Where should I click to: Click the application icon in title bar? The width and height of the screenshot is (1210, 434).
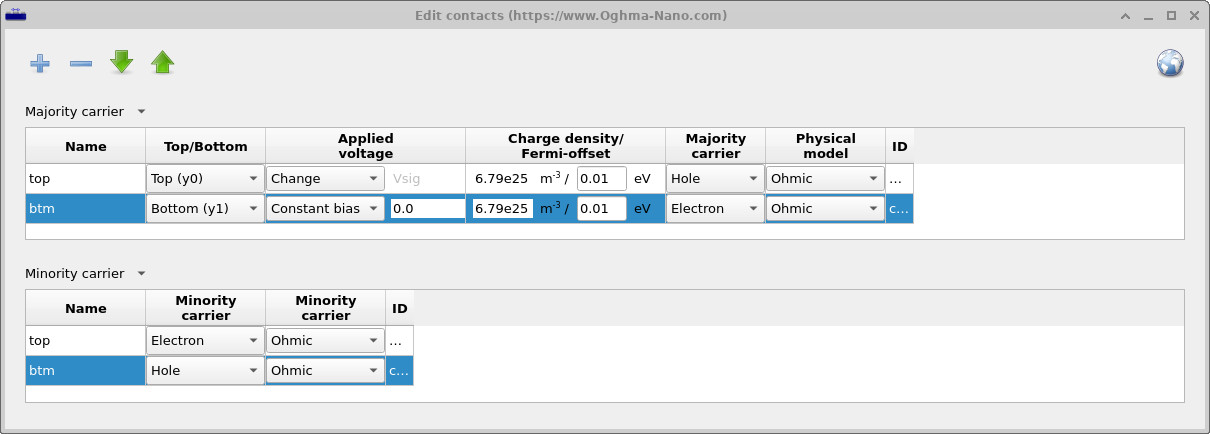[16, 15]
